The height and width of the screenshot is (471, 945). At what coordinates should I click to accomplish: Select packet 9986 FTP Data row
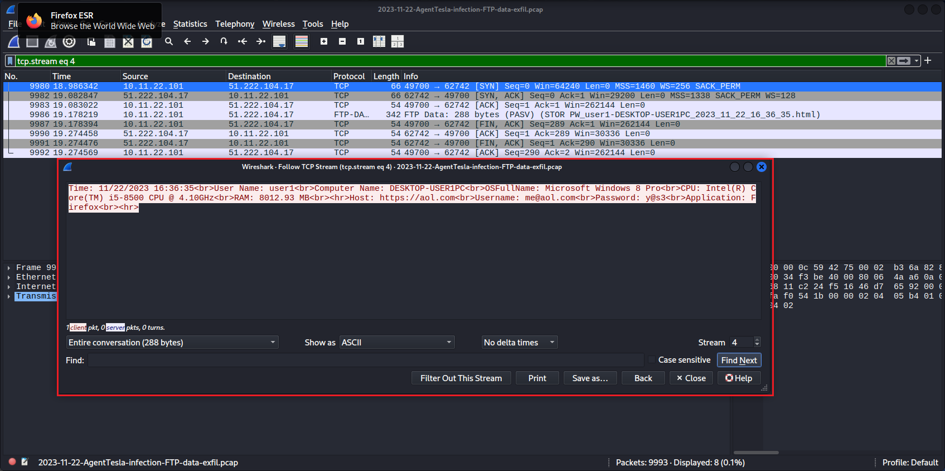click(x=471, y=114)
